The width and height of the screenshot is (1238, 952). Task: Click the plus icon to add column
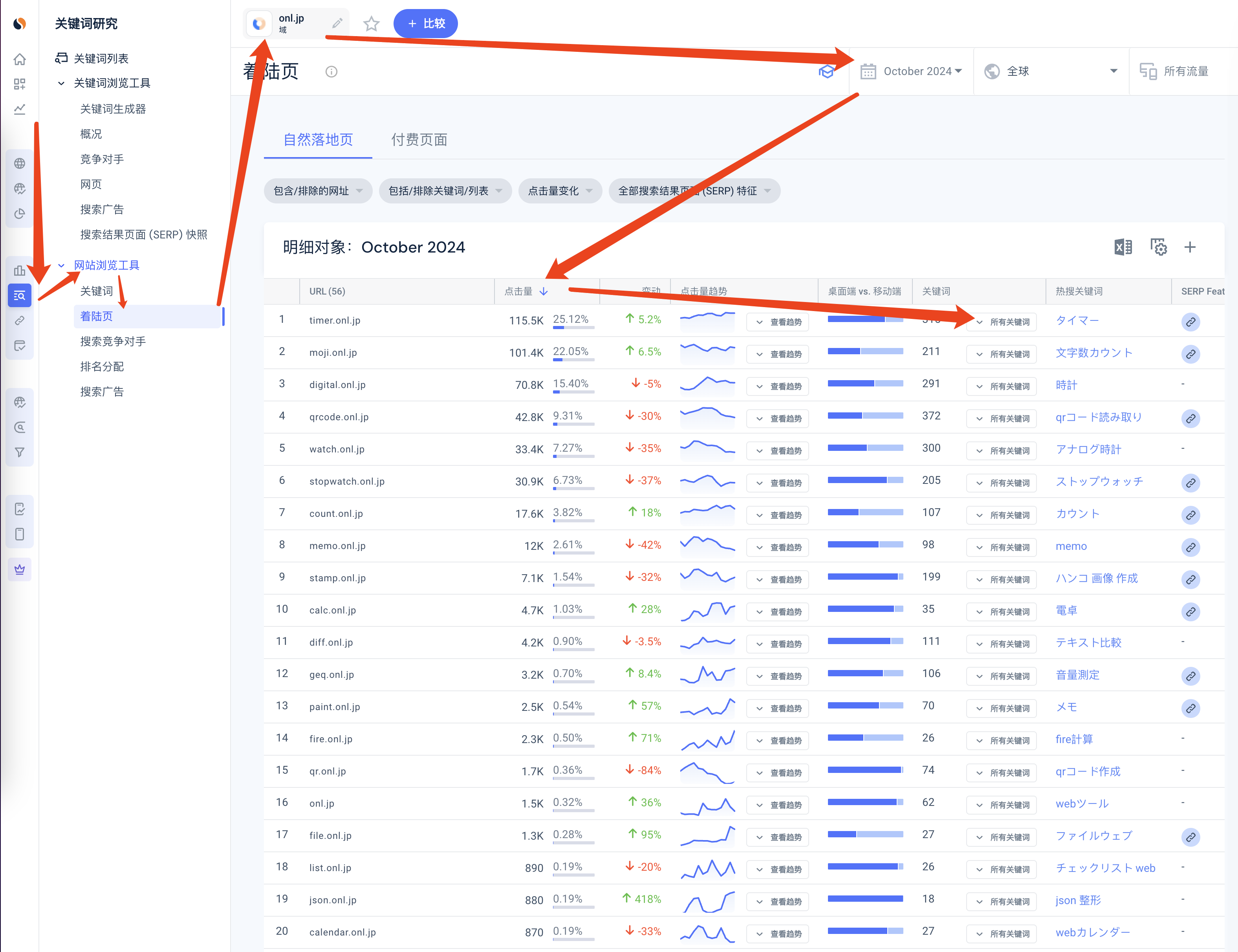tap(1190, 247)
